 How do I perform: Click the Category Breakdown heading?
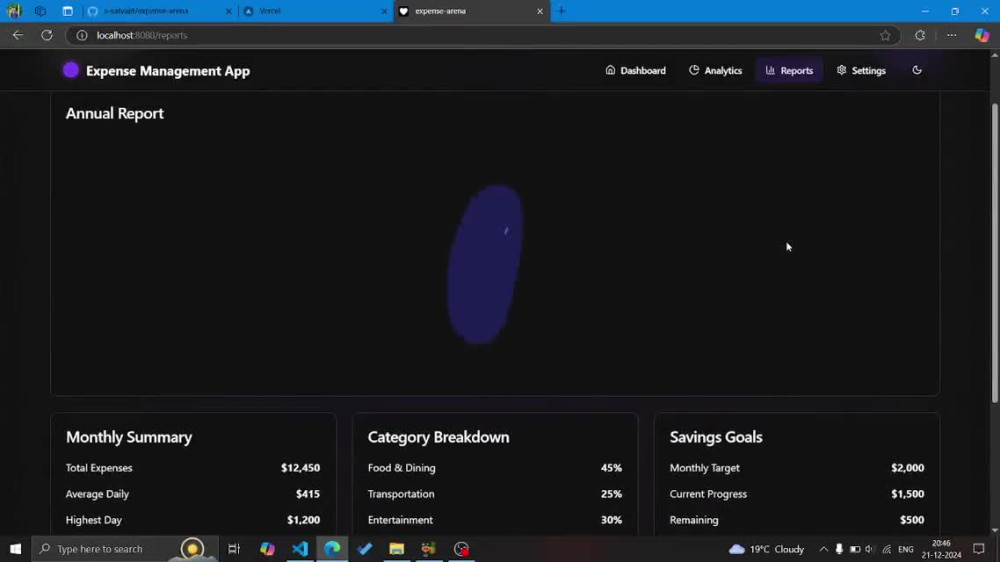pos(438,437)
